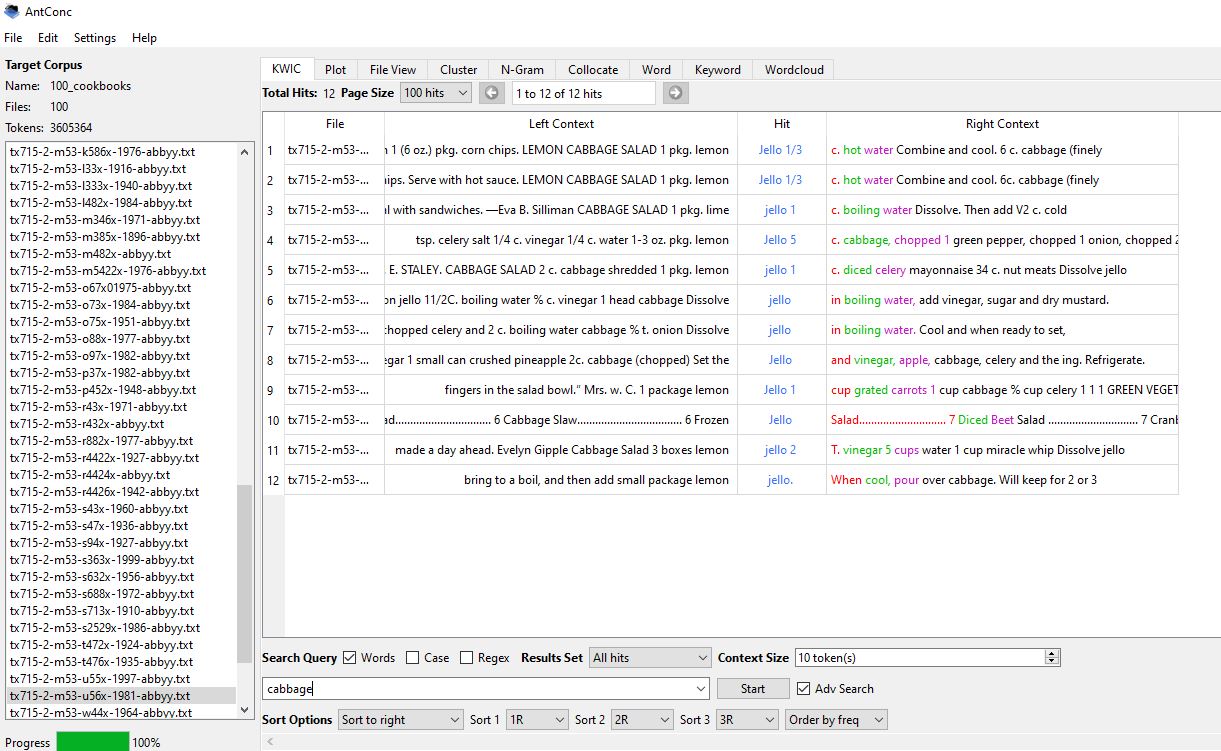Image resolution: width=1221 pixels, height=751 pixels.
Task: Select file tx715-2-m53-s363x-1999-abbyy.txt
Action: click(x=102, y=560)
